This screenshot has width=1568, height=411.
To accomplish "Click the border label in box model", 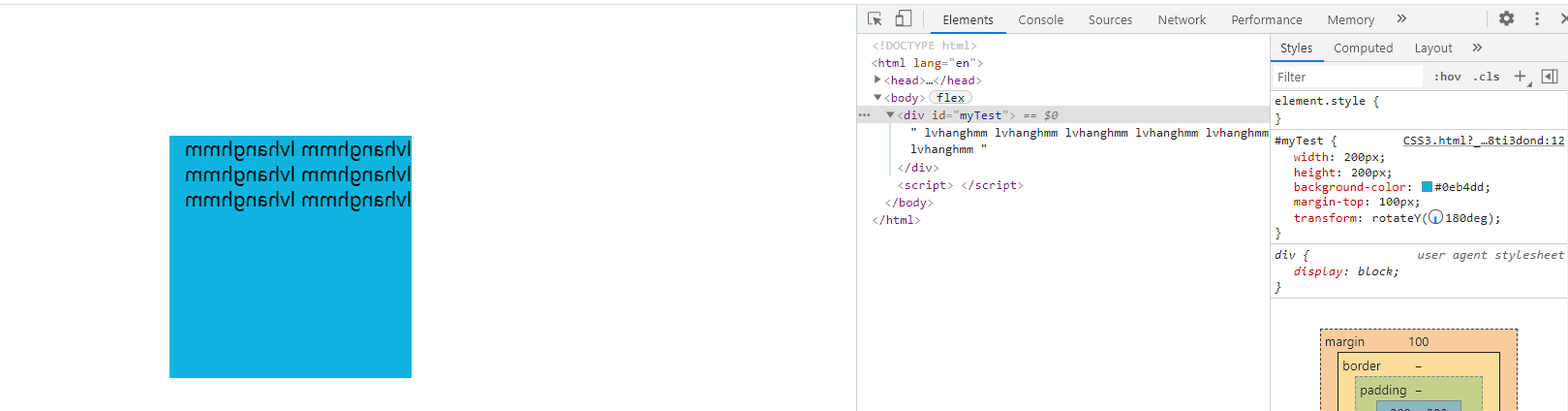I will [x=1362, y=365].
